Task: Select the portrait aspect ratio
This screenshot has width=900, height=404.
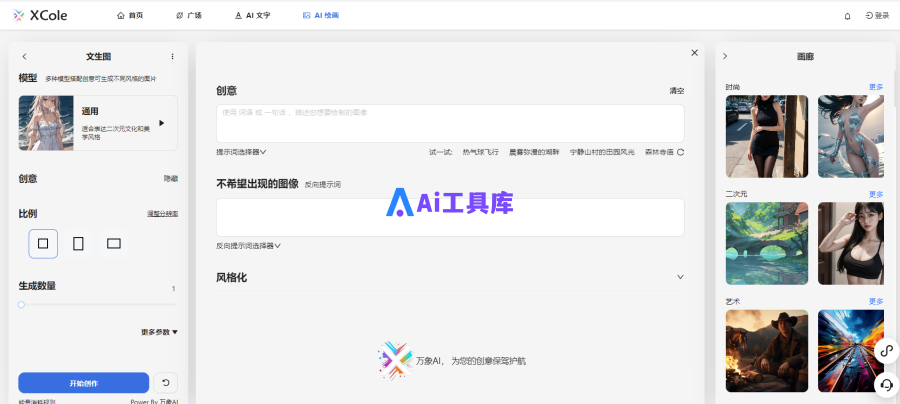Action: pyautogui.click(x=79, y=243)
